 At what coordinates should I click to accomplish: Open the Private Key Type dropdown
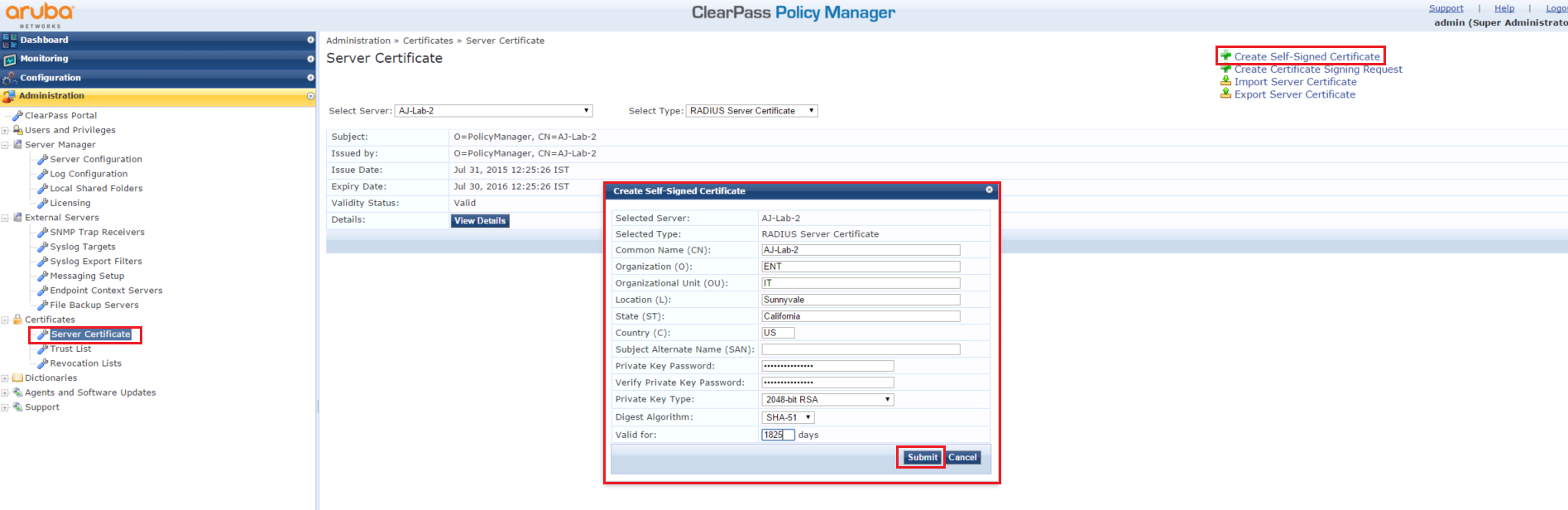click(x=827, y=400)
